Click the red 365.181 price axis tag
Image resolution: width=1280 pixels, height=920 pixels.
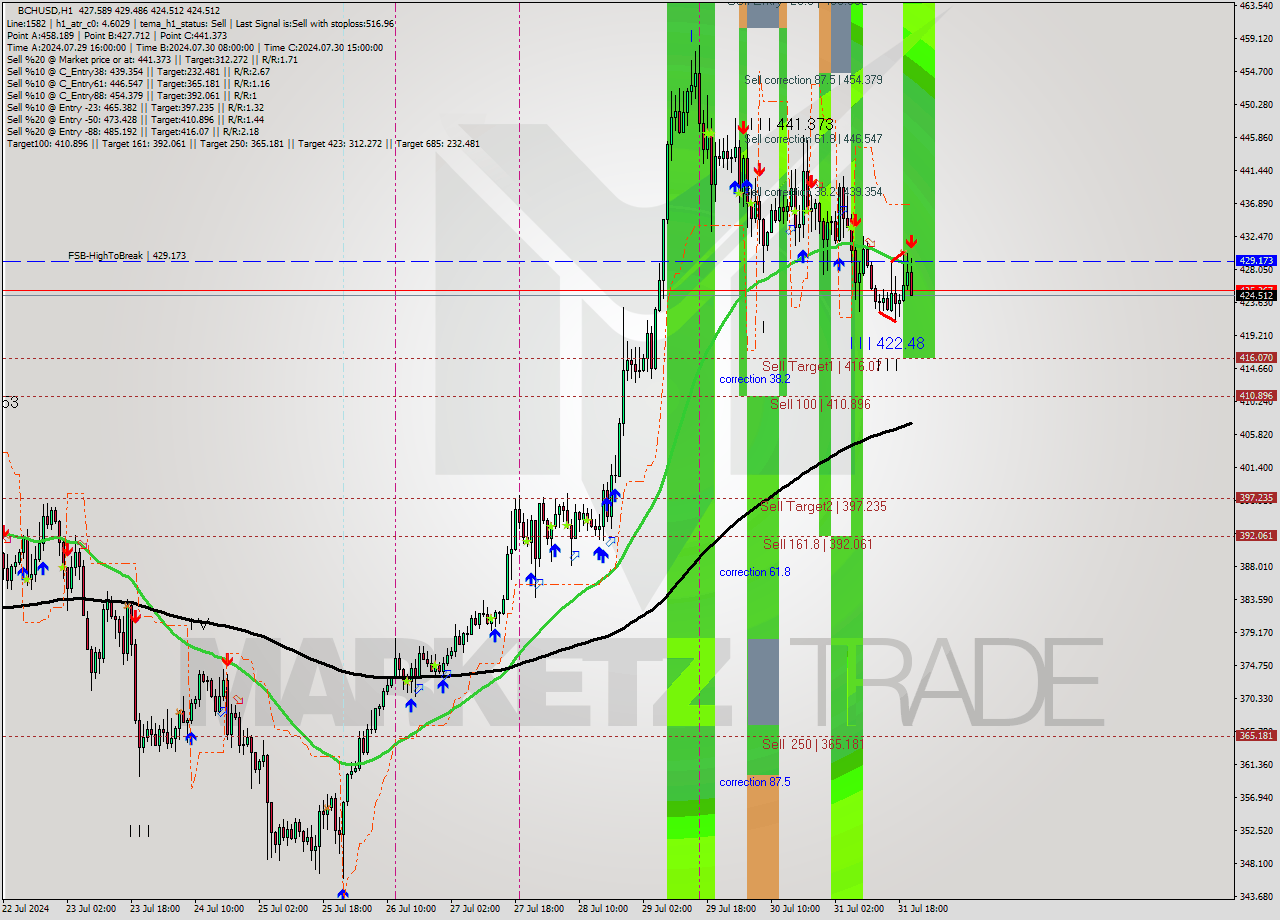[1256, 735]
